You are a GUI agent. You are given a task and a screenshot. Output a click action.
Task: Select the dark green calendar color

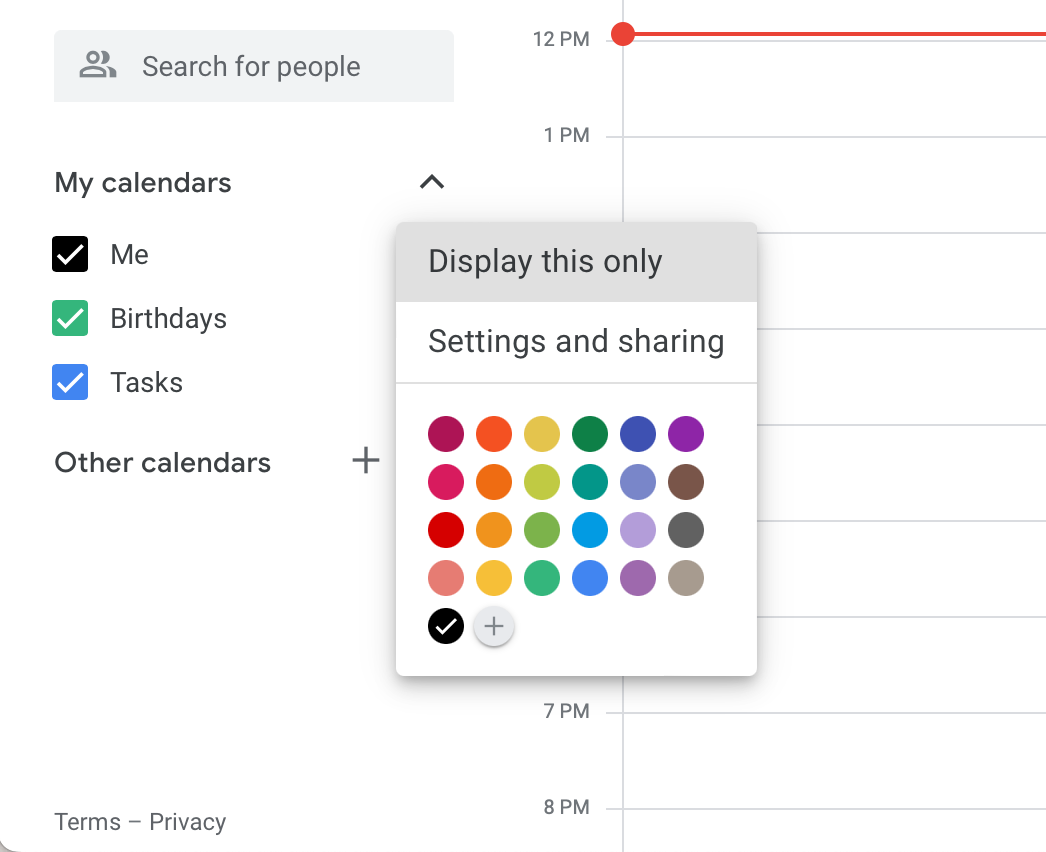point(590,434)
